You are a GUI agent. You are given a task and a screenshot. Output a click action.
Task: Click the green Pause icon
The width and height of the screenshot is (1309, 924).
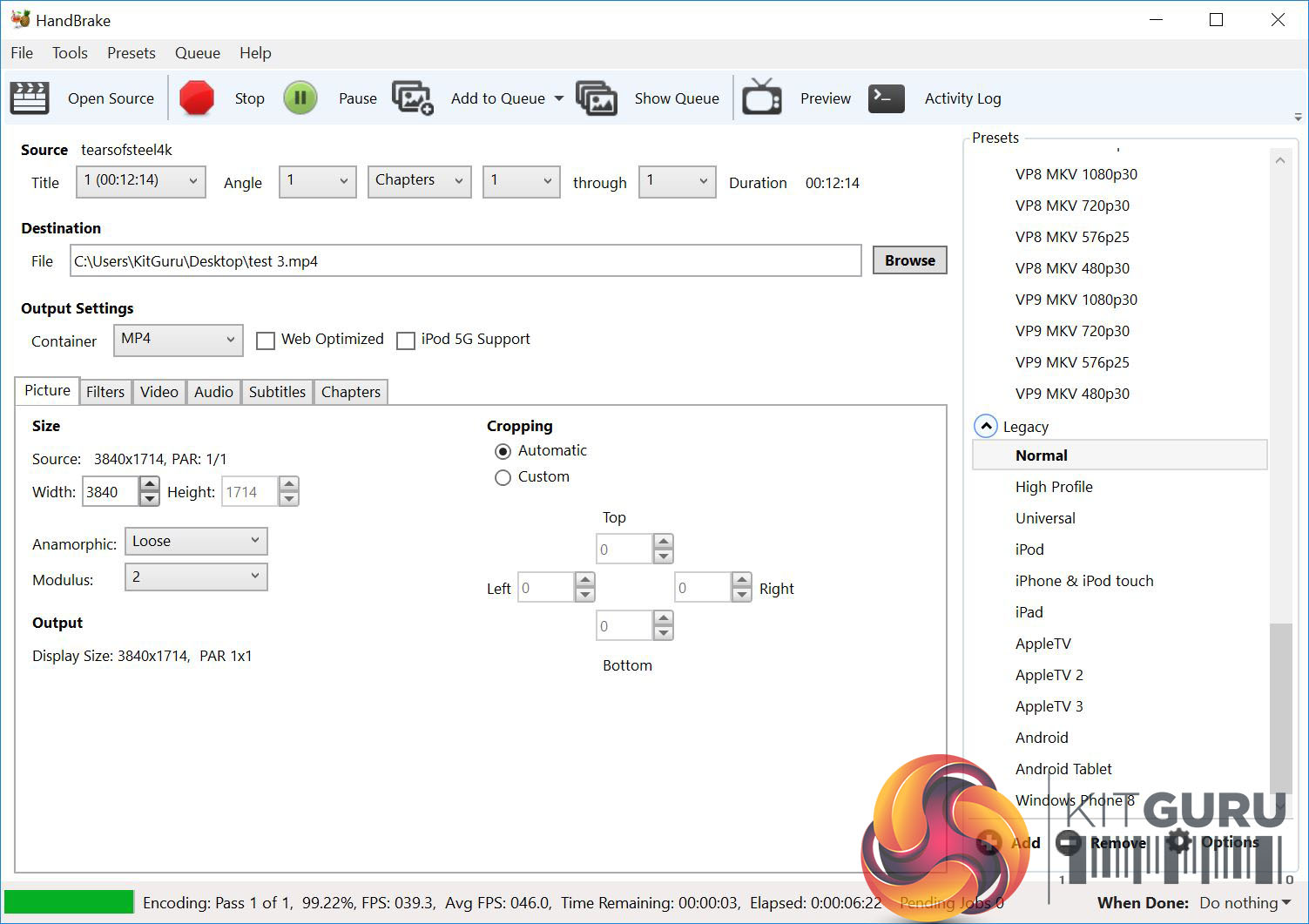(x=300, y=98)
